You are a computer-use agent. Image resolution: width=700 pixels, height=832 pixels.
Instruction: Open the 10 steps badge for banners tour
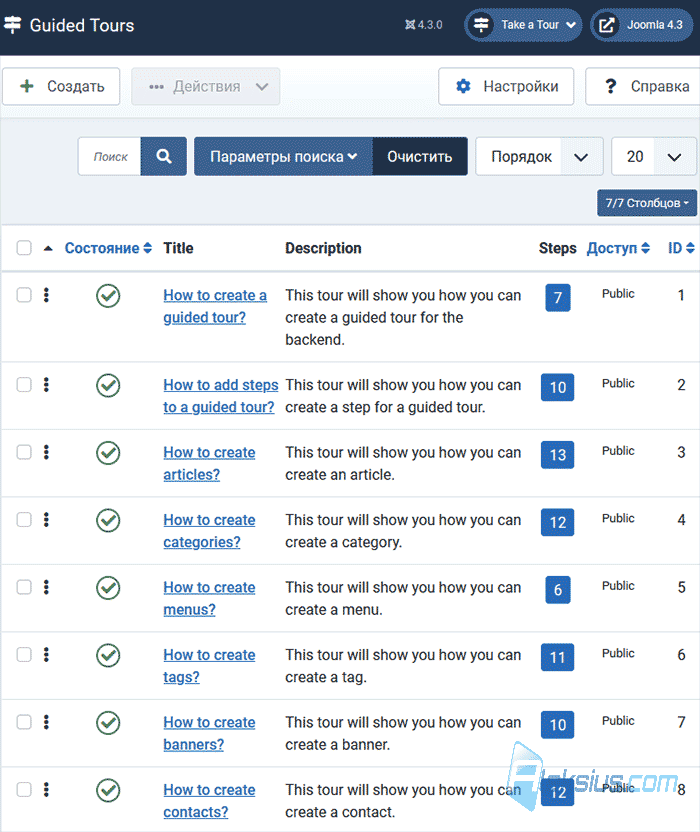coord(557,724)
